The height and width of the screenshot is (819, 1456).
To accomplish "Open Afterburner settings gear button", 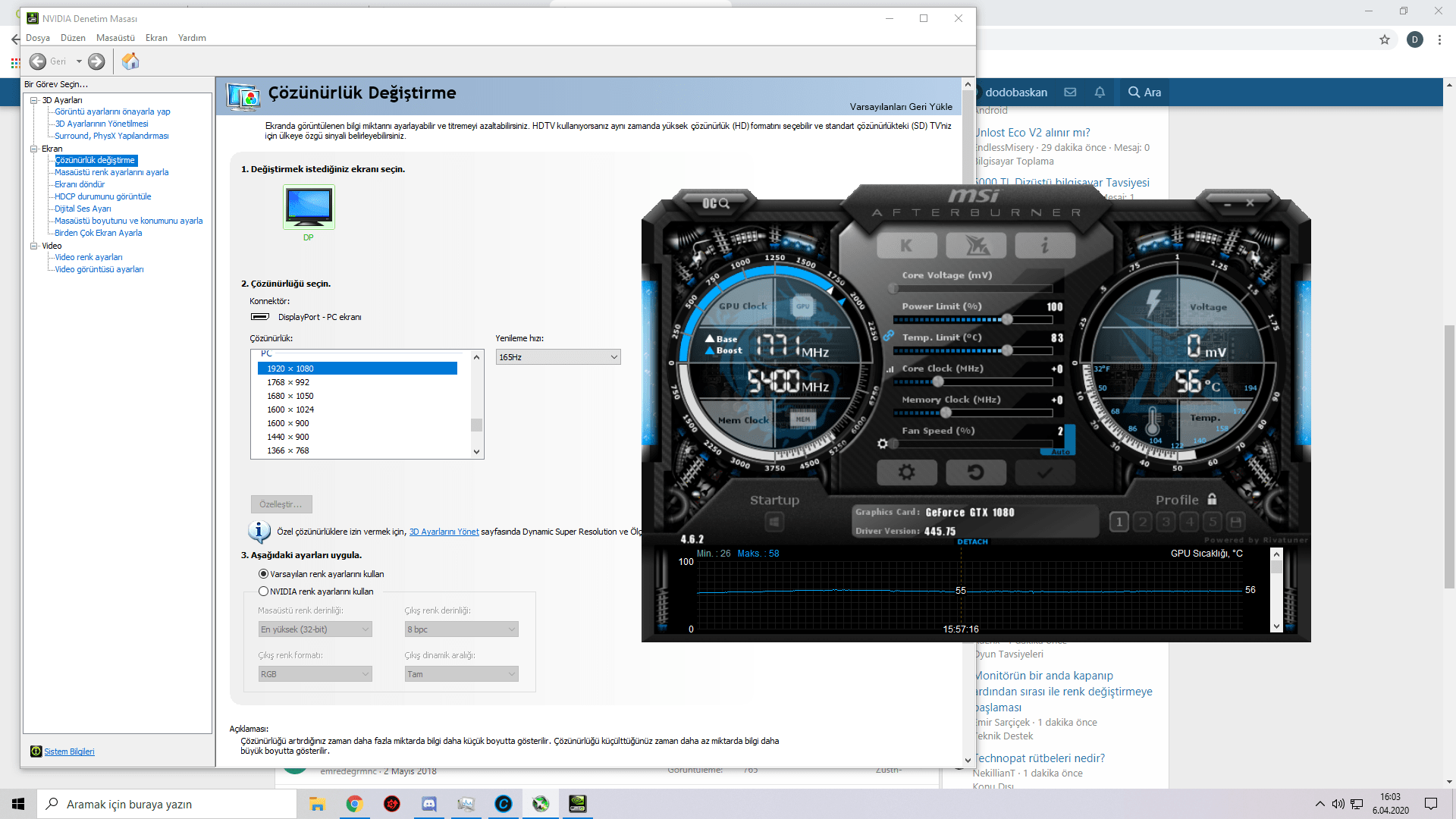I will (x=906, y=472).
